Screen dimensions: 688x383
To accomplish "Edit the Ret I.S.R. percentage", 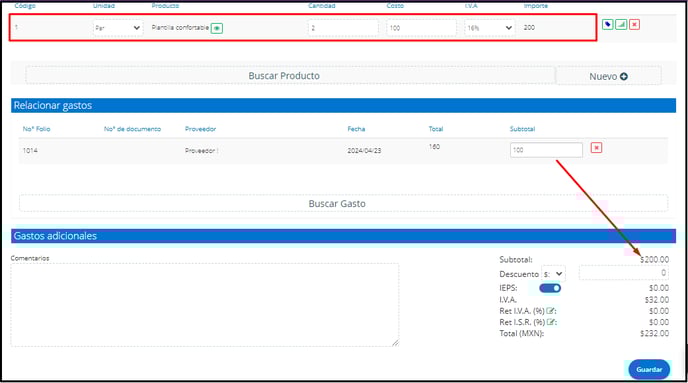I will (550, 322).
